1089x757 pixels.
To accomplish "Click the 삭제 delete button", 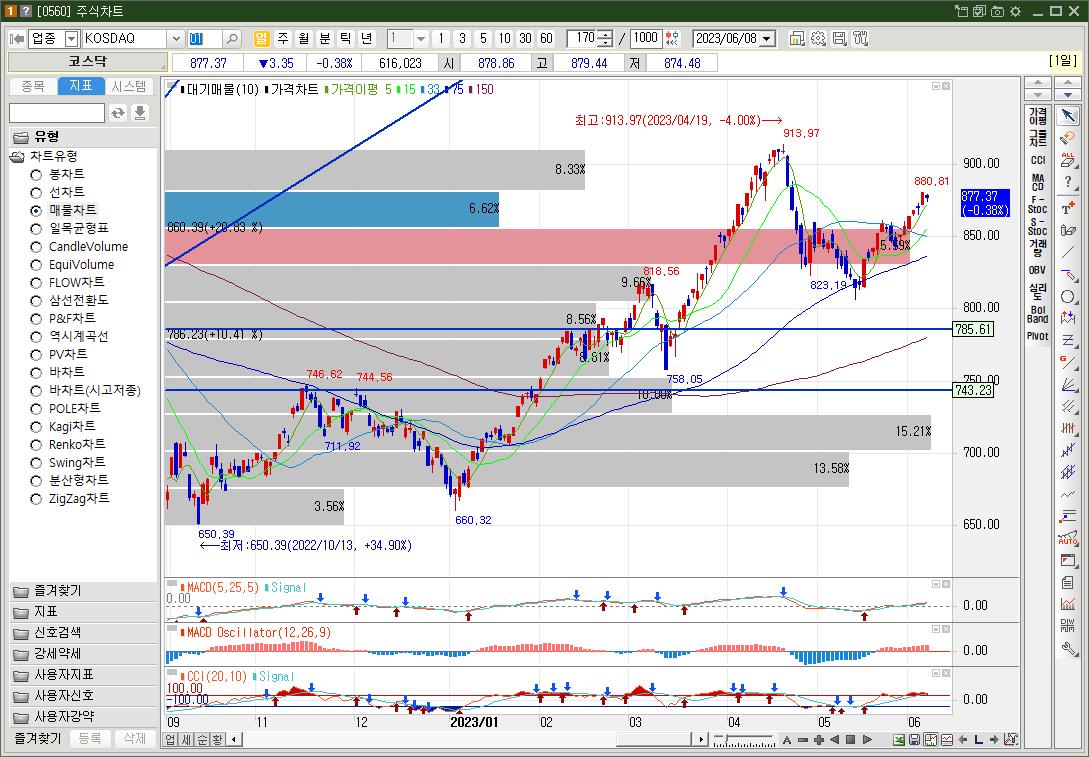I will (135, 738).
